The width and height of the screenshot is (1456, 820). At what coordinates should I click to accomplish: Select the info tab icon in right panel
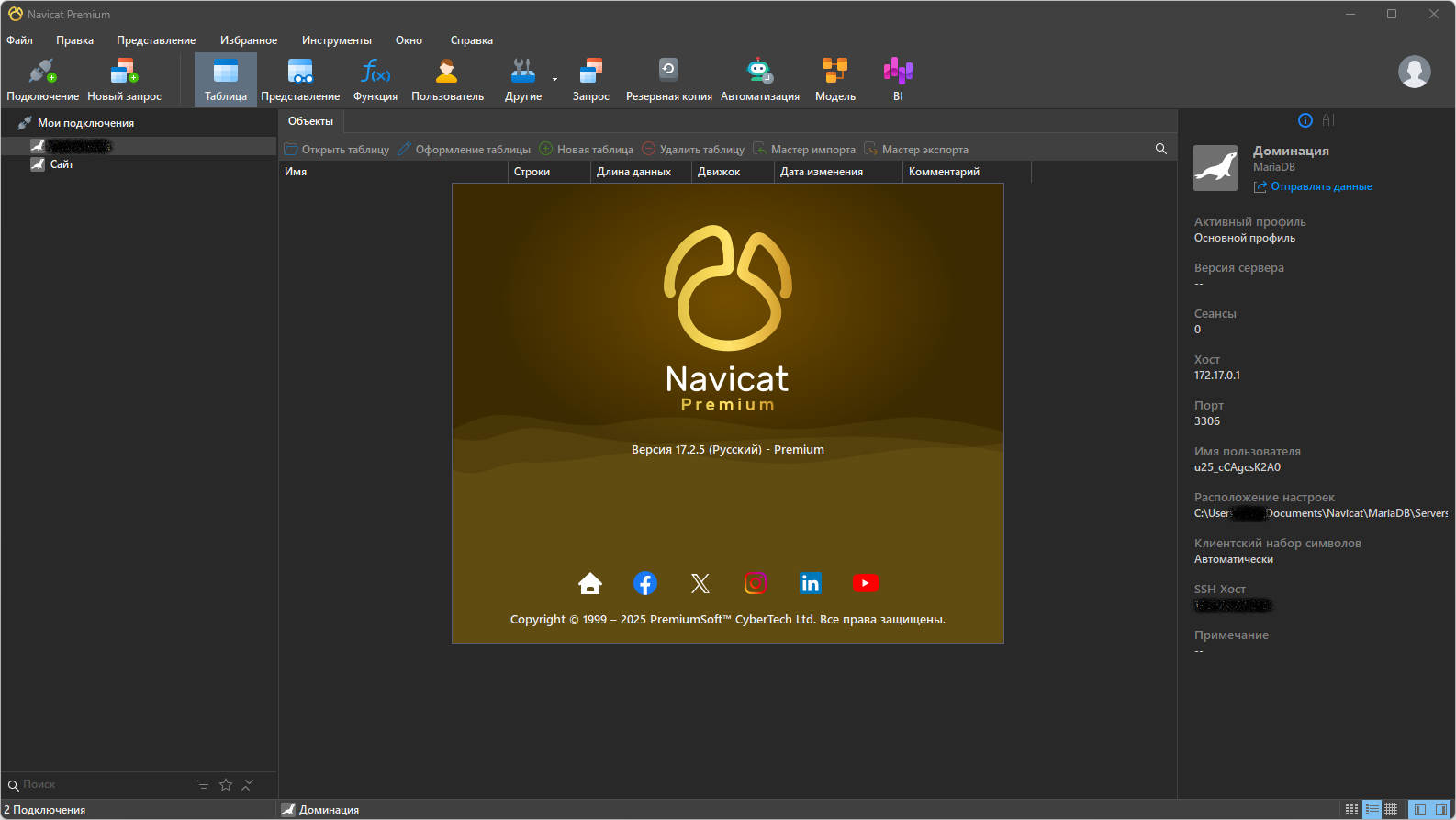1305,120
